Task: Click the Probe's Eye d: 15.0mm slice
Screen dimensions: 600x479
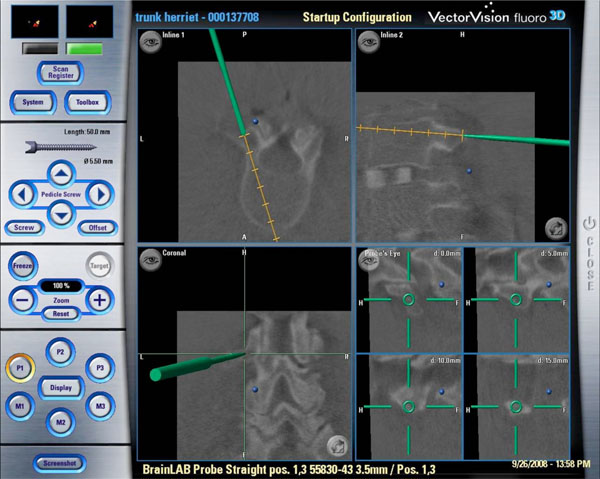Action: tap(517, 407)
